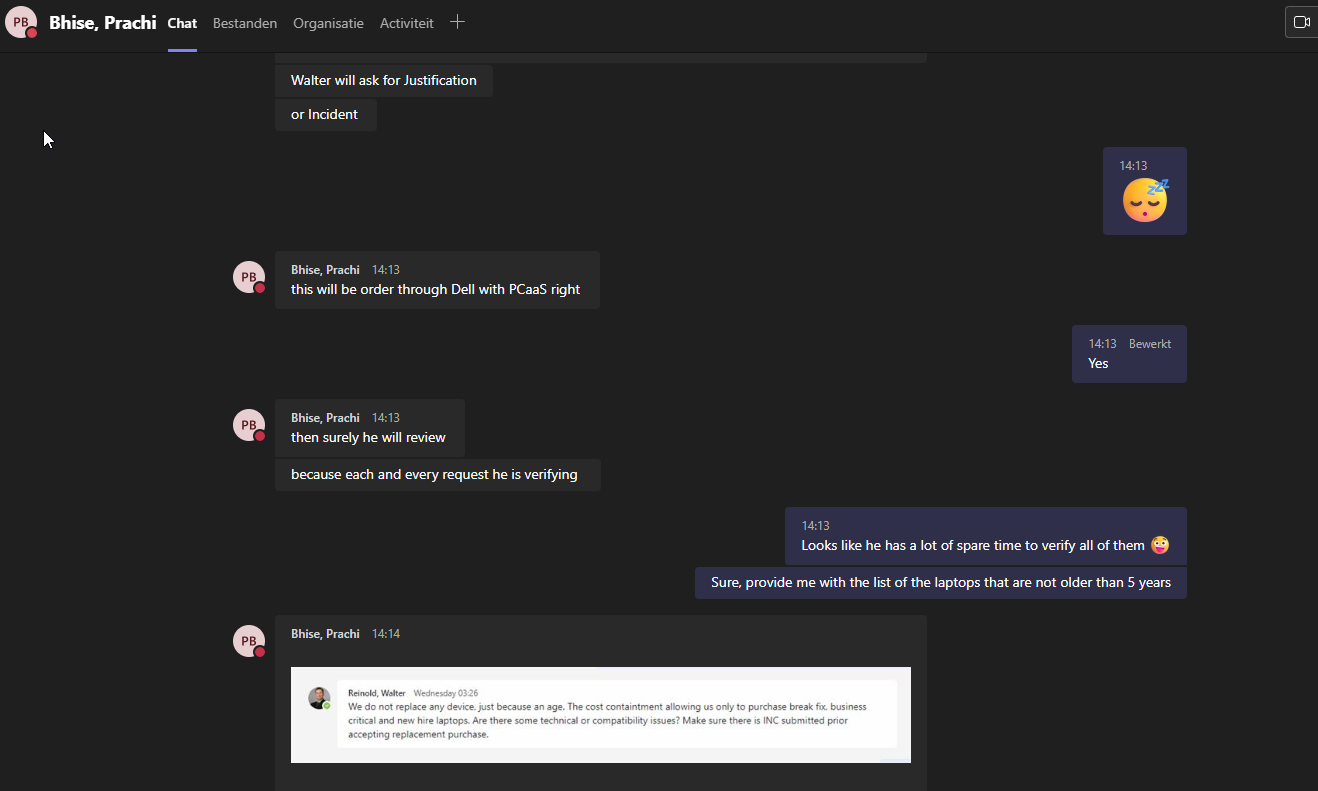Click the tongue-out emoji in message
The height and width of the screenshot is (791, 1318).
[1160, 545]
